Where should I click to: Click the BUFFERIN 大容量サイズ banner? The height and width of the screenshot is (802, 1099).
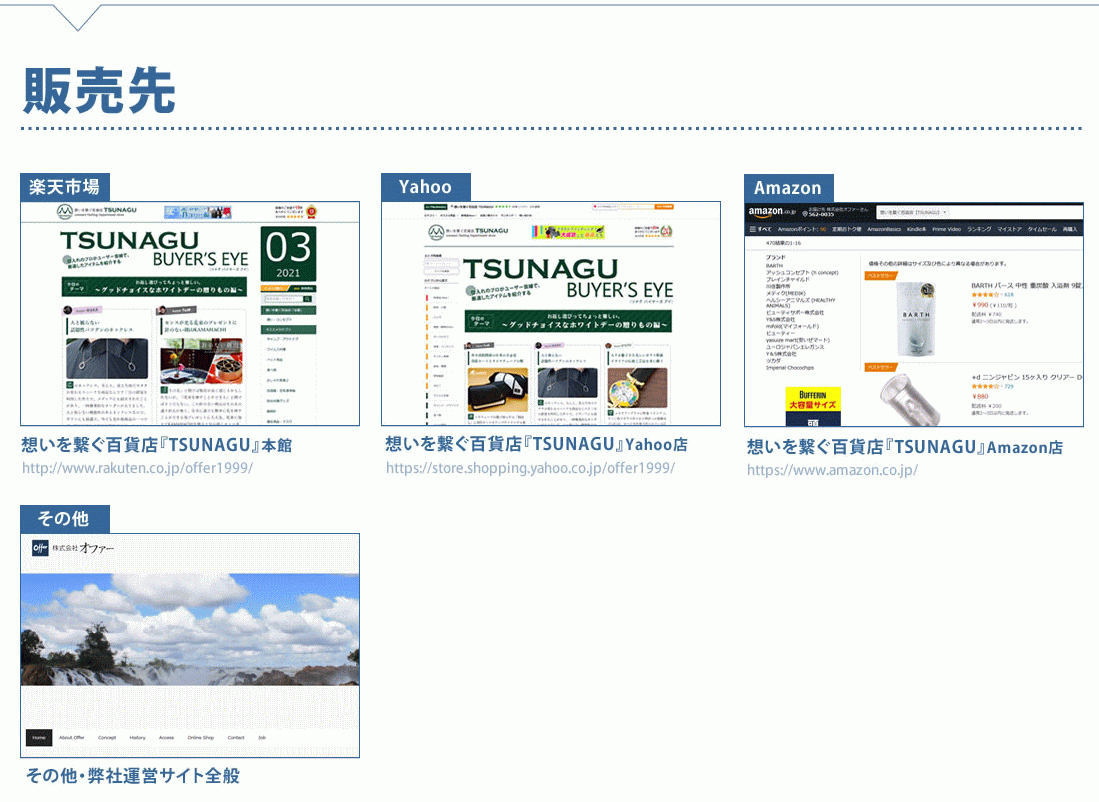[x=813, y=406]
